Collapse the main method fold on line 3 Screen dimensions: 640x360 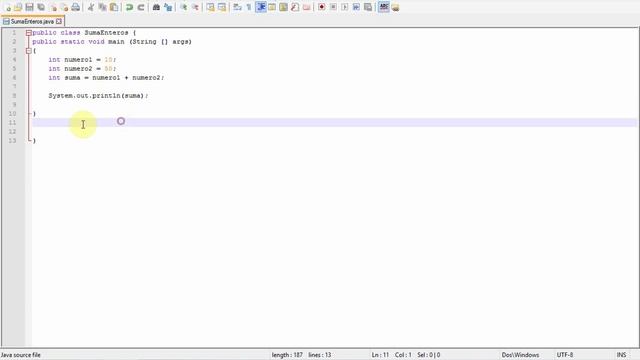(x=29, y=51)
